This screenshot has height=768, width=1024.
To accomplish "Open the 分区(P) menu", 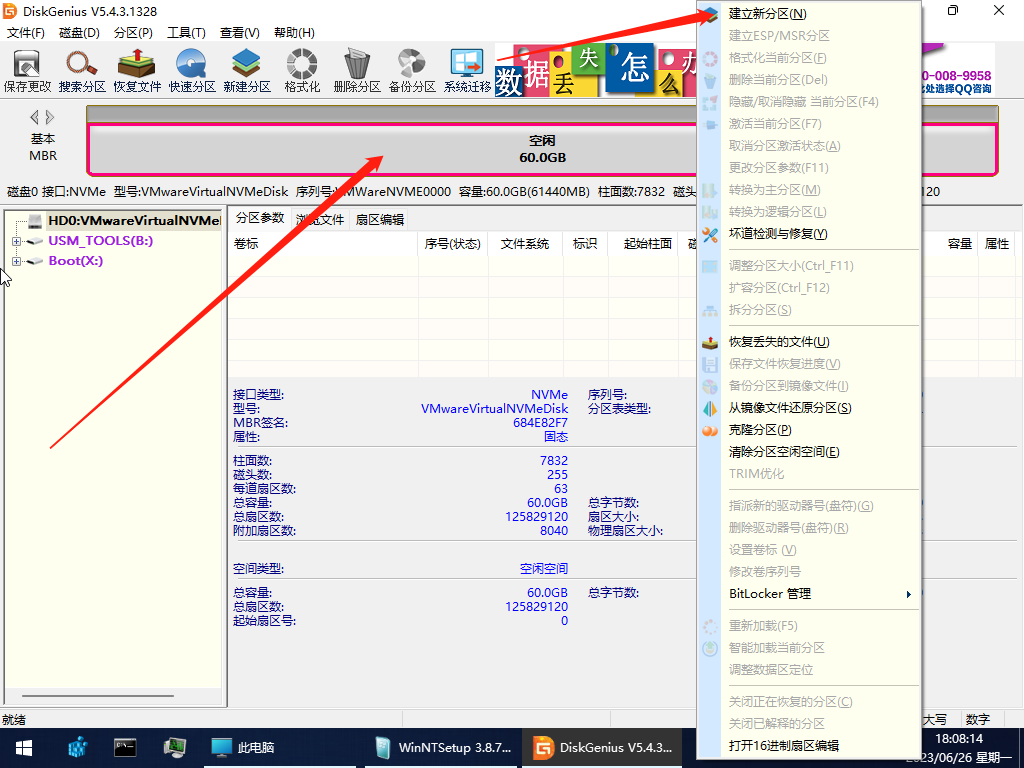I will pyautogui.click(x=133, y=33).
